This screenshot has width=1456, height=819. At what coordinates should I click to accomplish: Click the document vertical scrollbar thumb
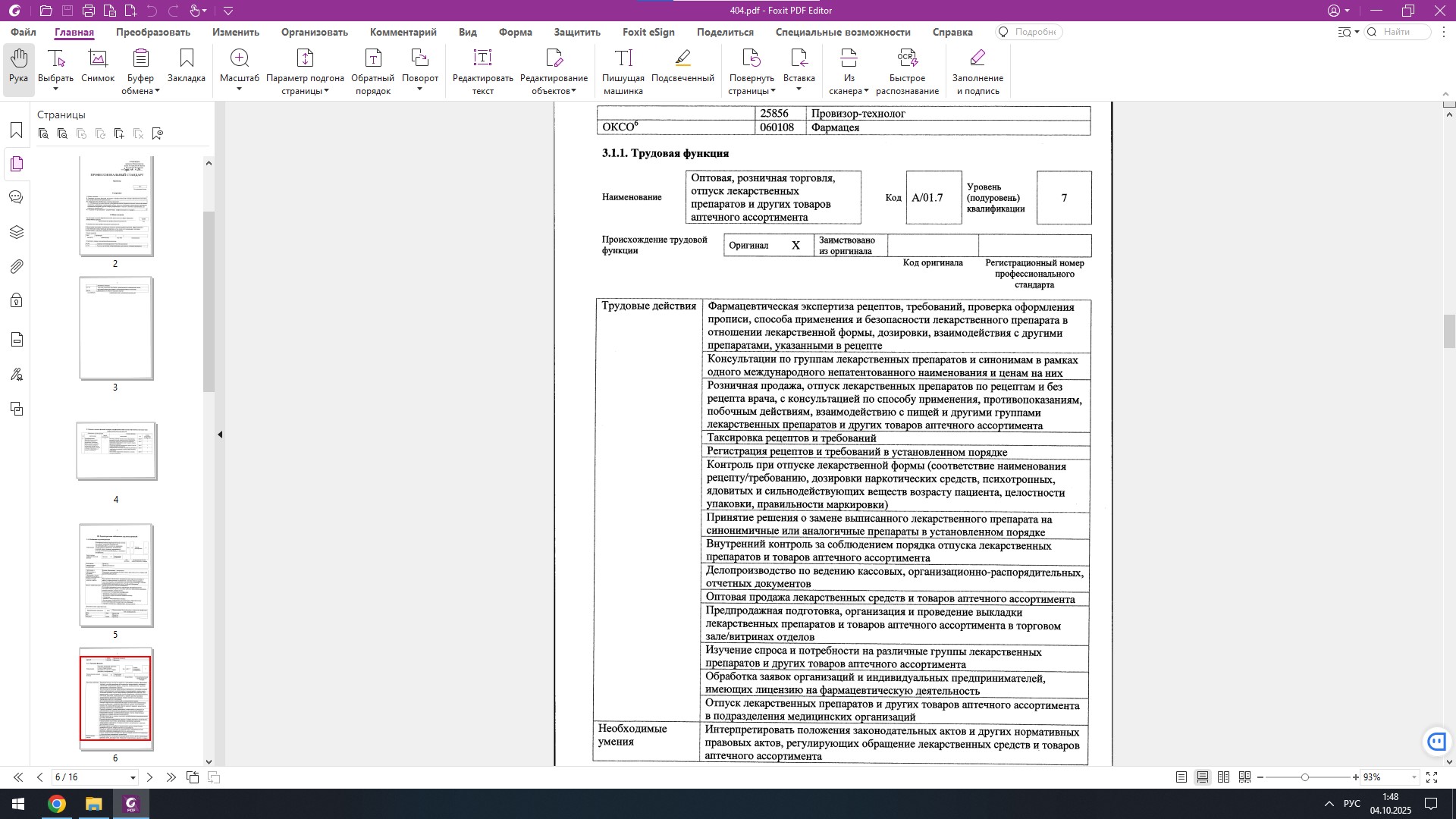1449,331
